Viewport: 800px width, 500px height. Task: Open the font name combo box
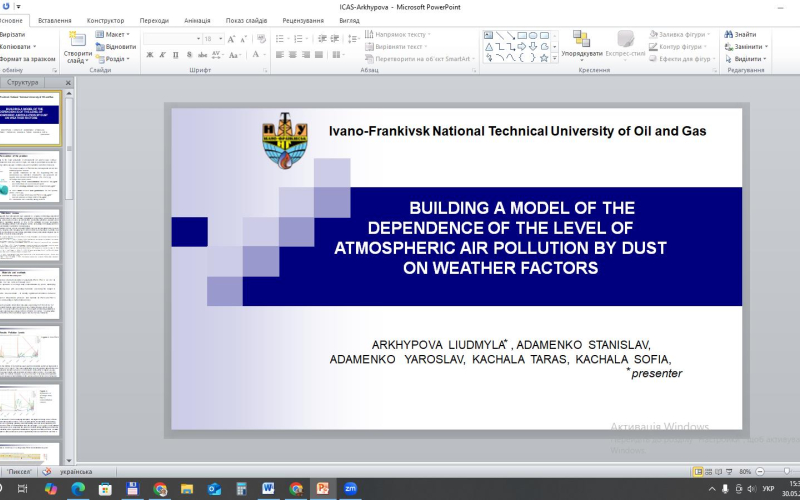coord(172,39)
